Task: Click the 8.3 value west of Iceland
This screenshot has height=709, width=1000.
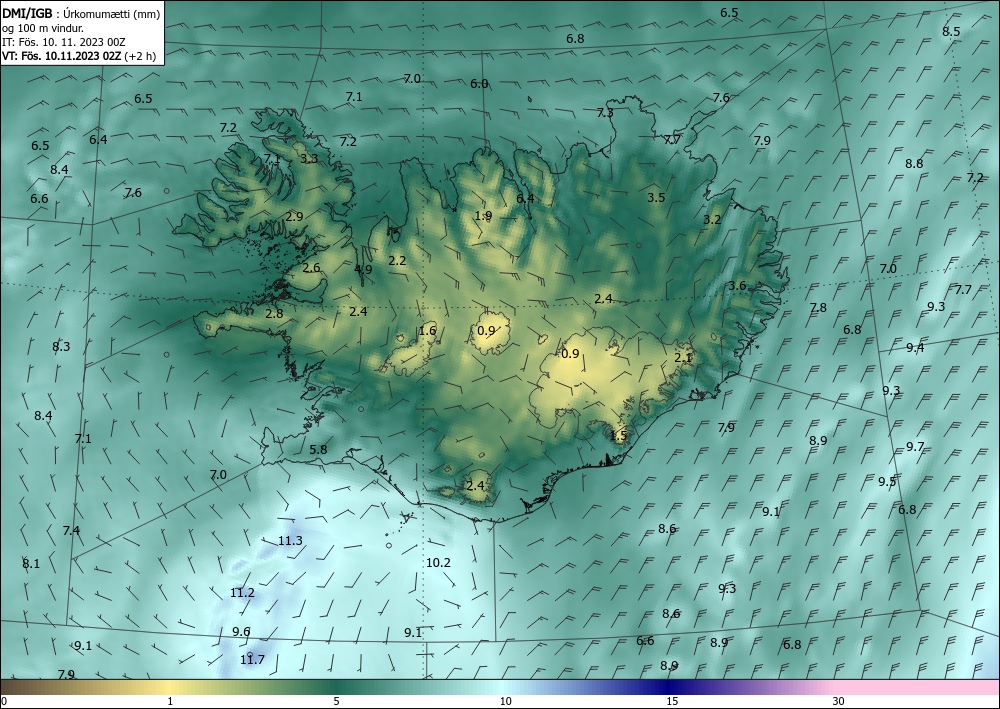Action: pos(61,347)
